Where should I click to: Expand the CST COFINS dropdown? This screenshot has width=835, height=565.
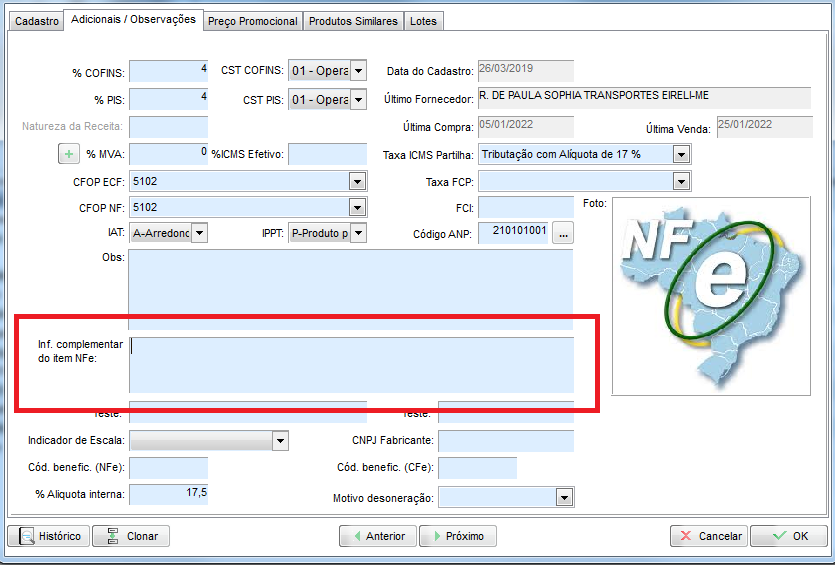coord(358,71)
